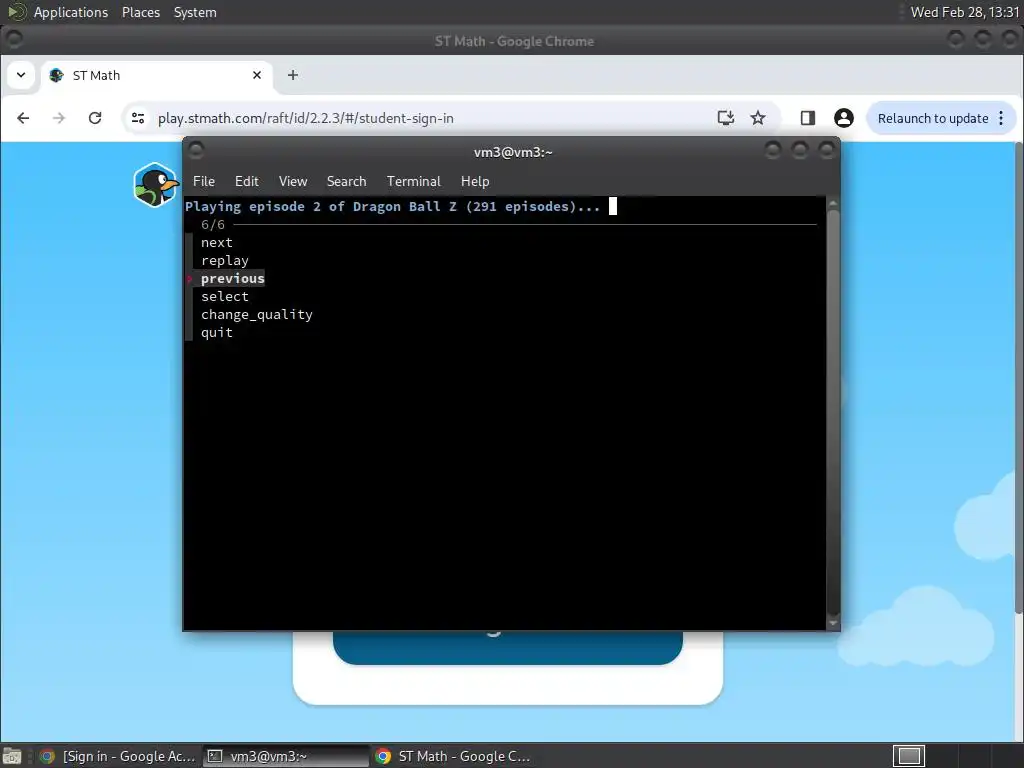Viewport: 1024px width, 768px height.
Task: Click the terminal window menu button
Action: (196, 151)
